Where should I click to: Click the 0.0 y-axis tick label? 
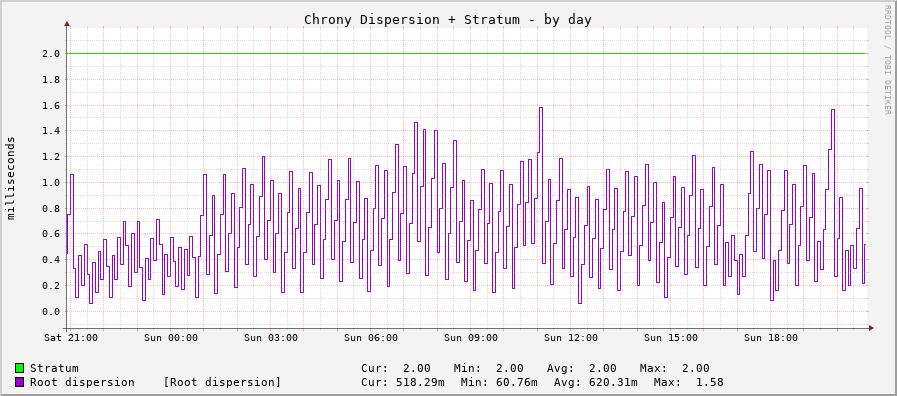(52, 312)
